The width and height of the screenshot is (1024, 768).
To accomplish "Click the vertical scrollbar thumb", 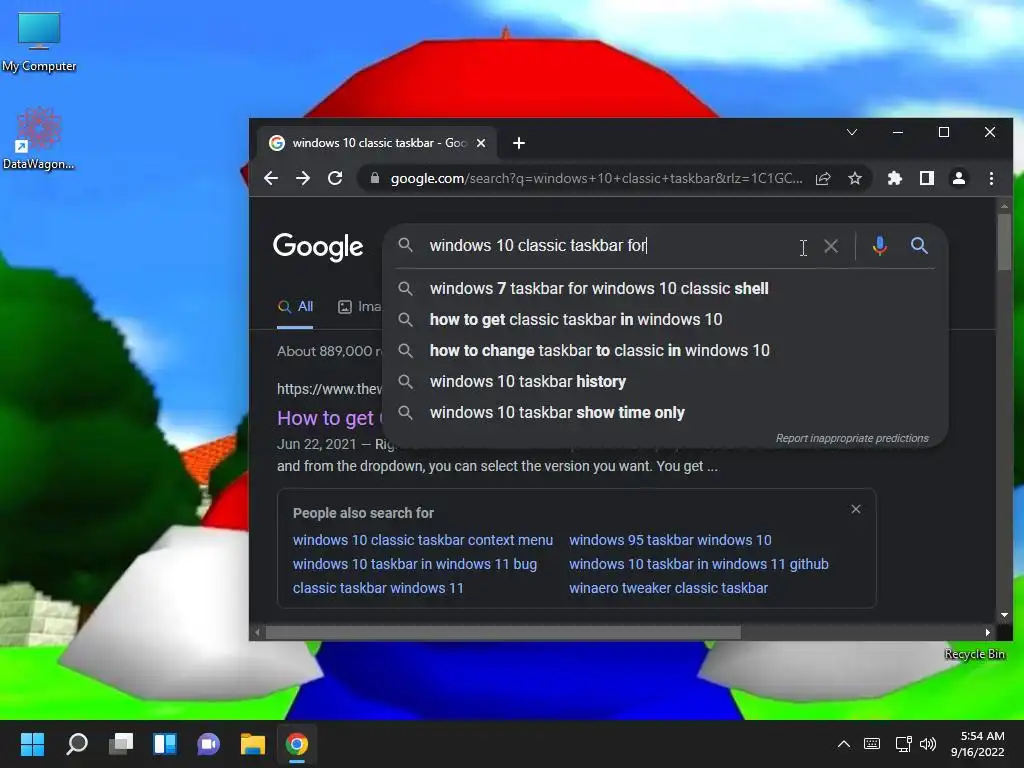I will pos(1004,242).
